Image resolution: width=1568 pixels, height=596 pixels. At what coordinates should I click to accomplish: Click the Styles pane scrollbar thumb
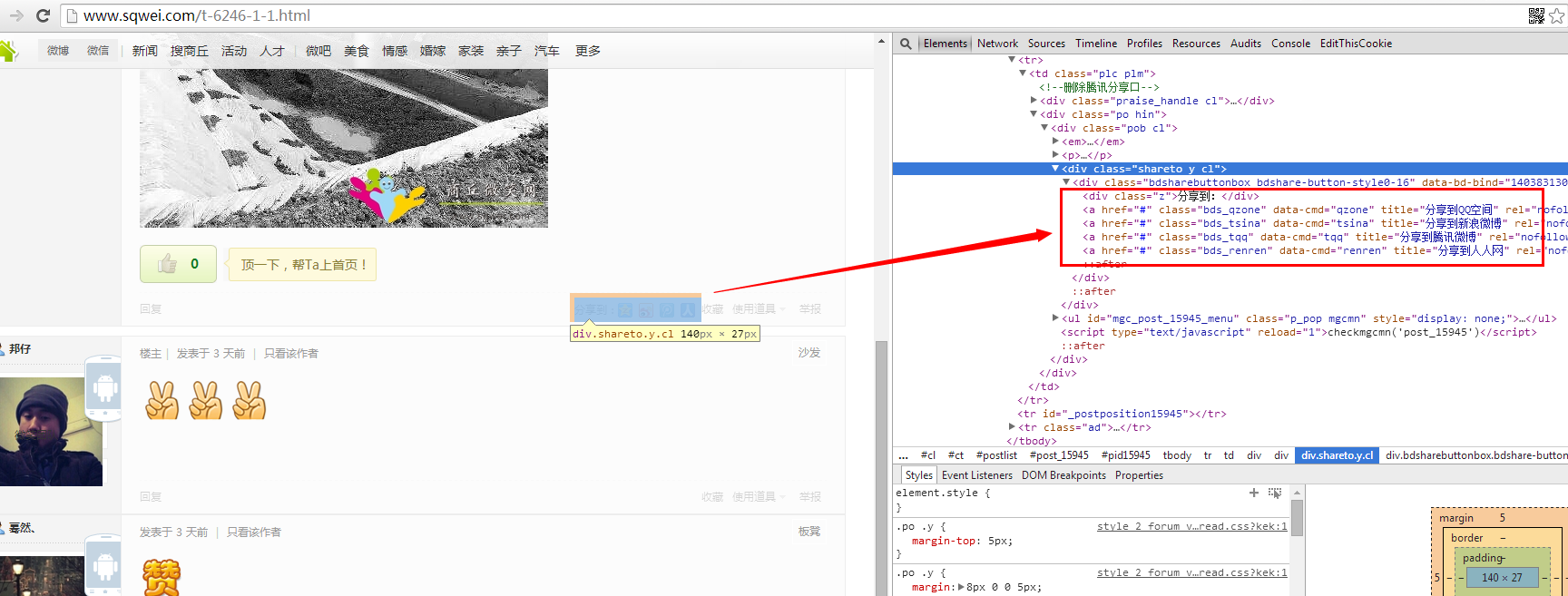(x=1298, y=518)
